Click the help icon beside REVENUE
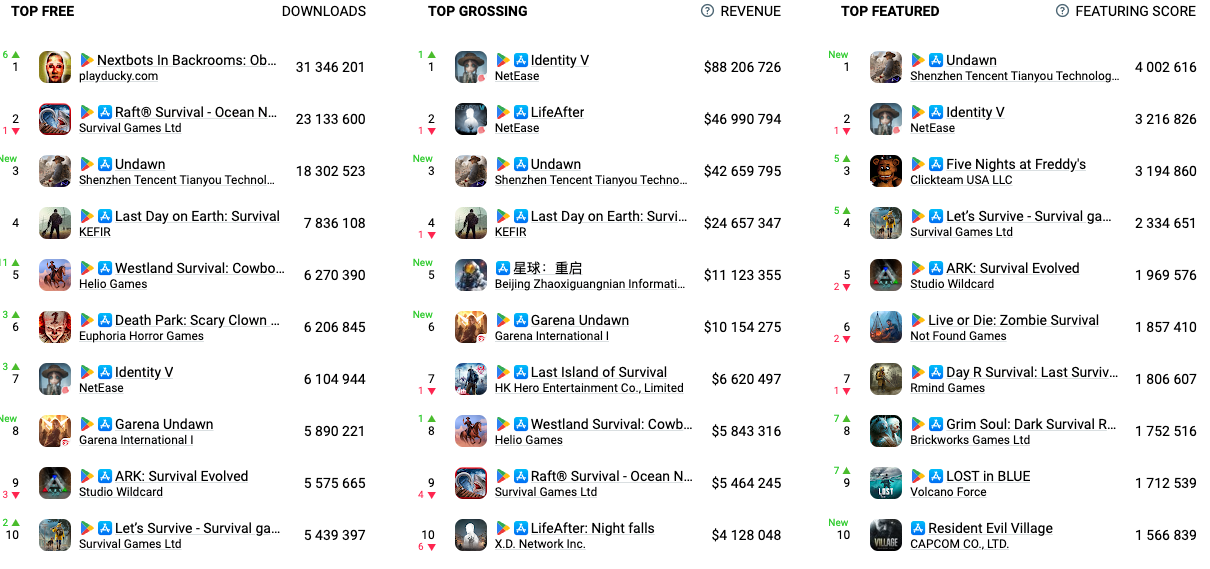Image resolution: width=1210 pixels, height=569 pixels. click(708, 11)
